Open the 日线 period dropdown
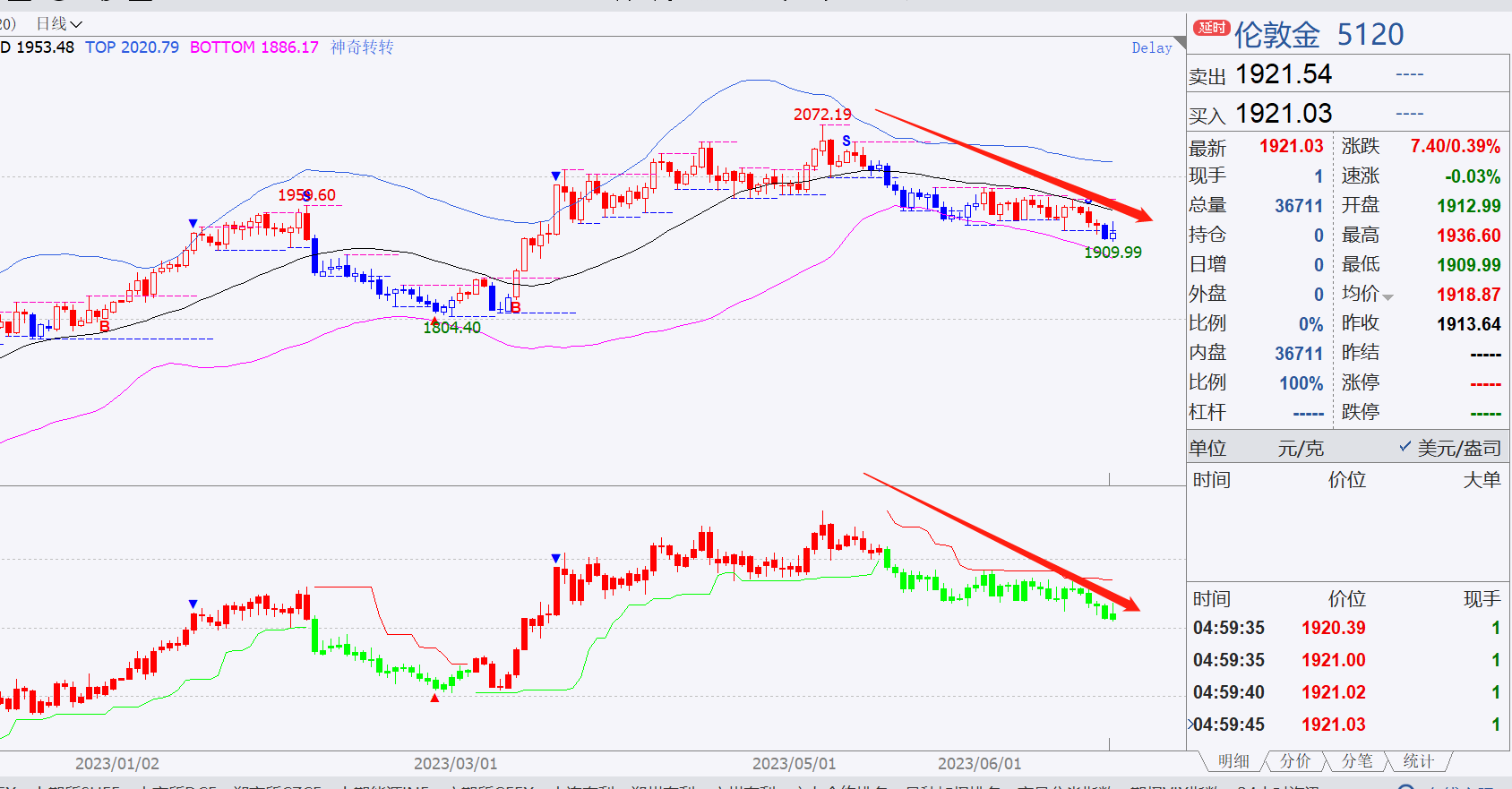The width and height of the screenshot is (1512, 789). 59,23
